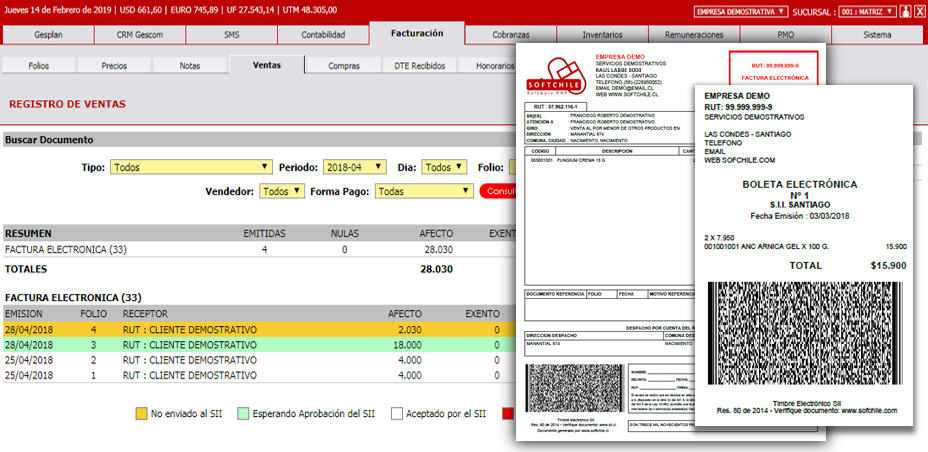
Task: Open the Empresa Demostrativa company selector
Action: point(741,12)
